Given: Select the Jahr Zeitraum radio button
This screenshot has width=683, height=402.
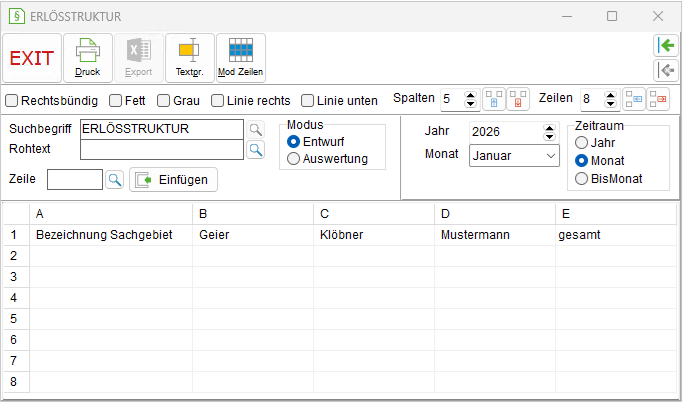Looking at the screenshot, I should tap(582, 142).
